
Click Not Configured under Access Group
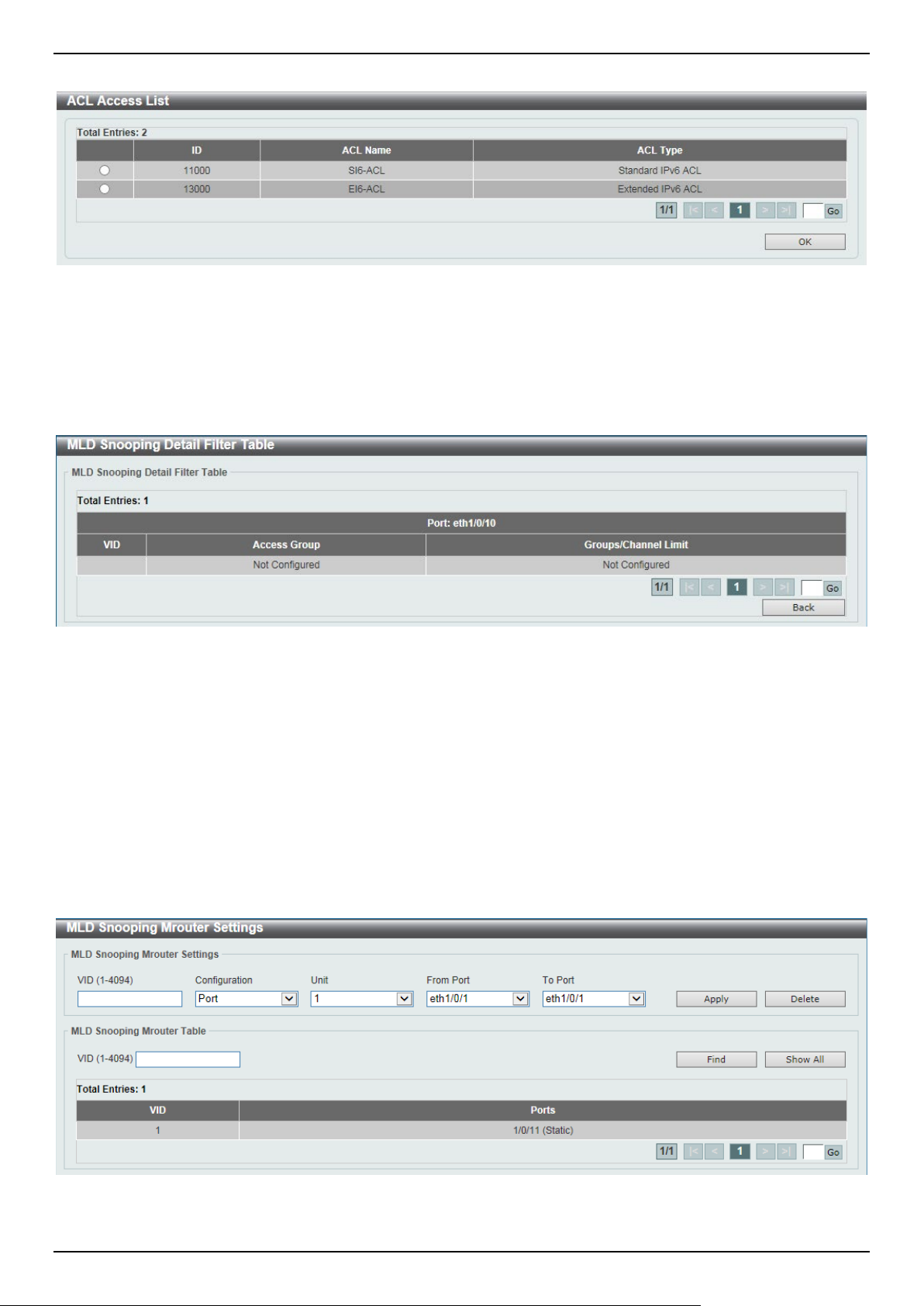pyautogui.click(x=286, y=565)
